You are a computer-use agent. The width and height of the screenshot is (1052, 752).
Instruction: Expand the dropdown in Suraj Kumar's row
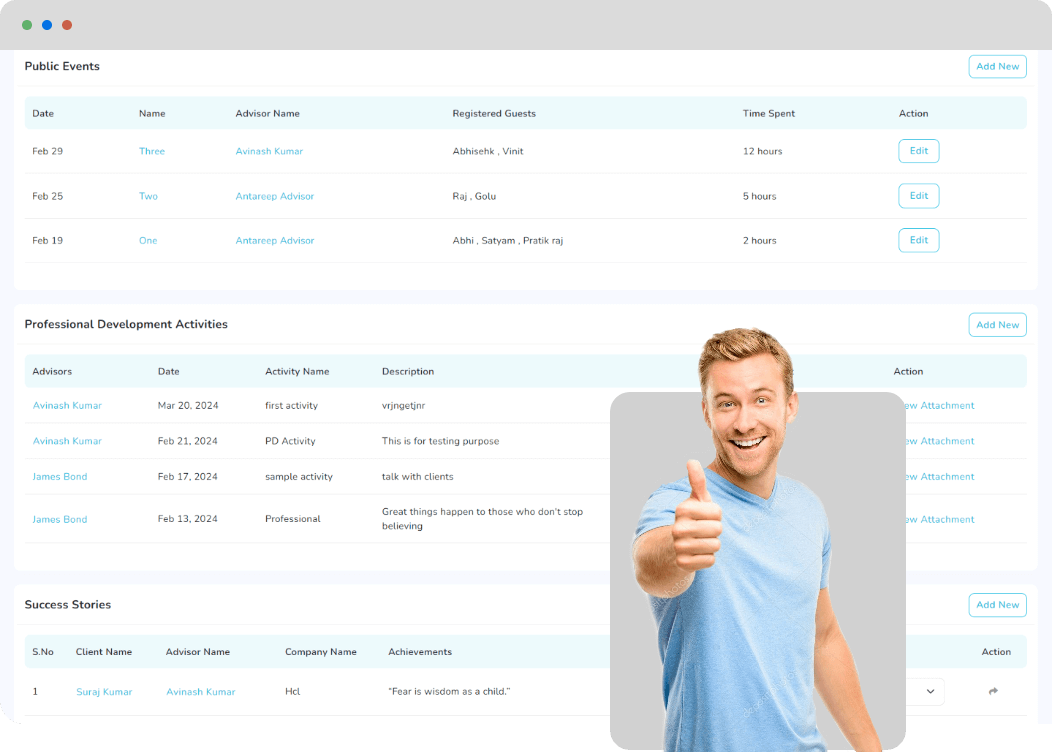tap(930, 691)
